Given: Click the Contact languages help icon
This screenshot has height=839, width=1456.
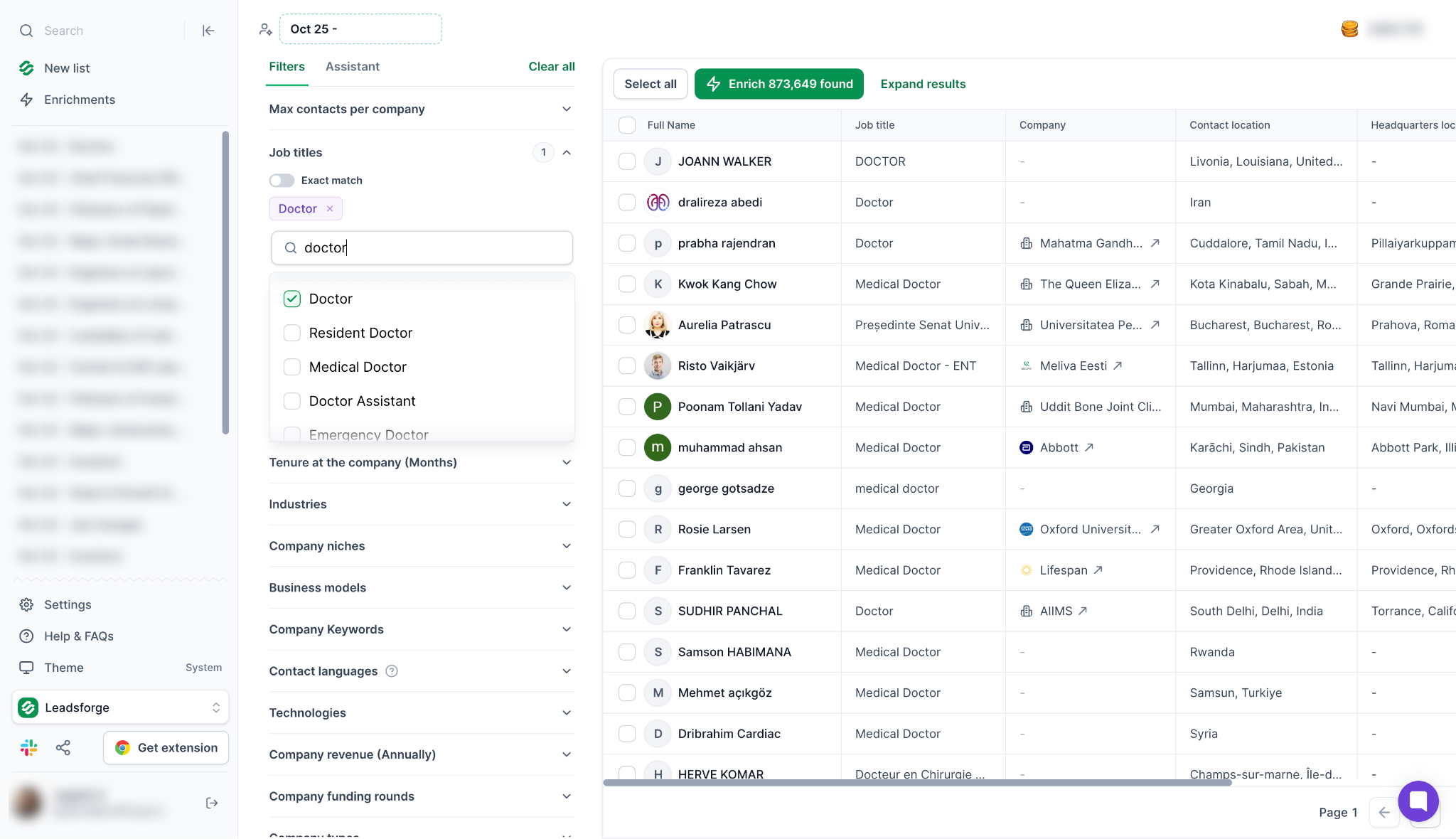Looking at the screenshot, I should [392, 671].
